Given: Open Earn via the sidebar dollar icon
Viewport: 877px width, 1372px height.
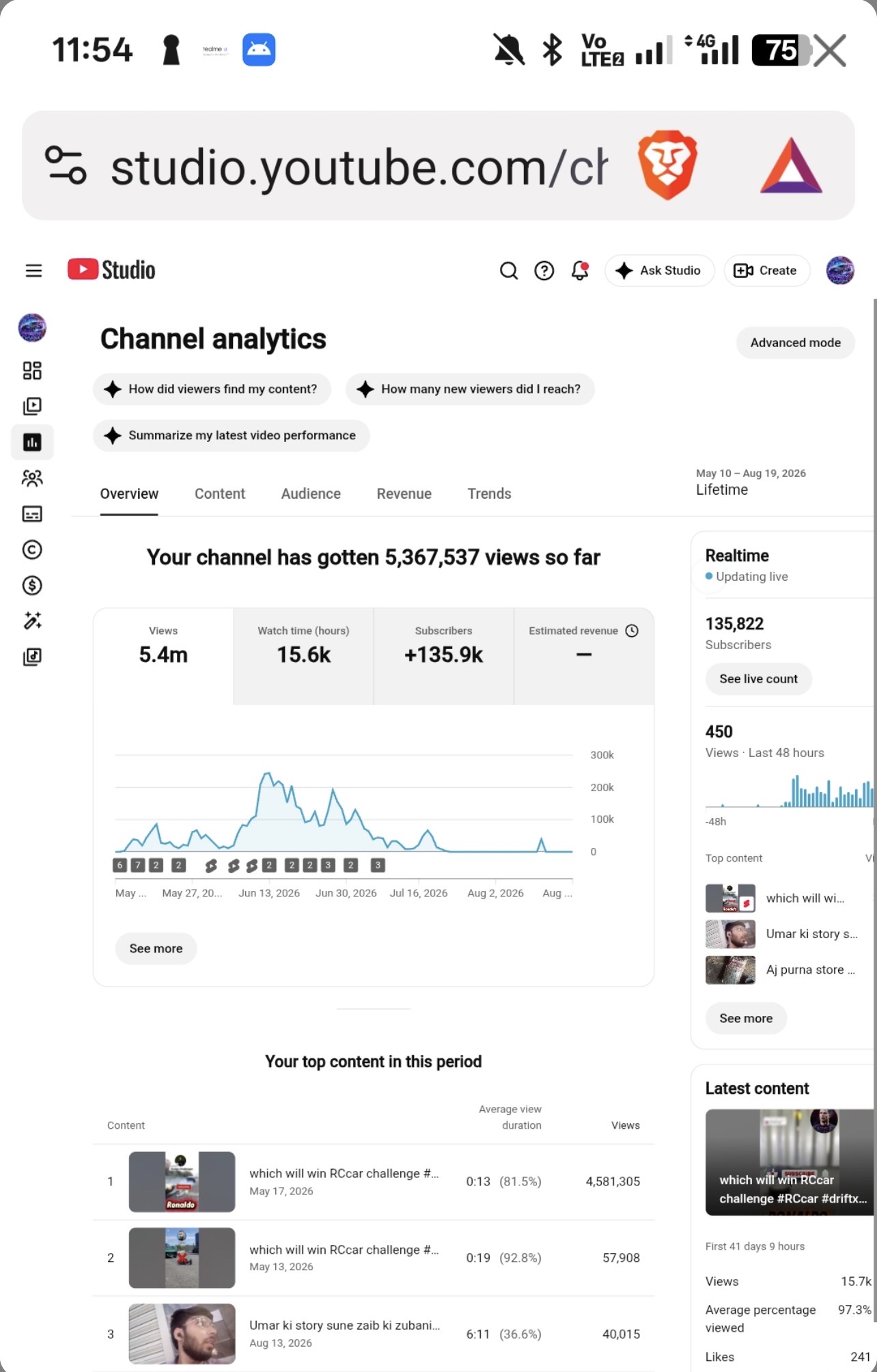Looking at the screenshot, I should click(32, 586).
